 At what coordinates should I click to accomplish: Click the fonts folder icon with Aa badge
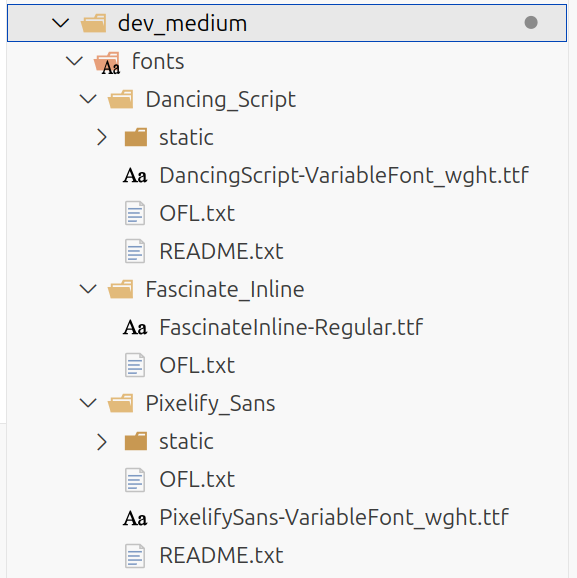[x=107, y=63]
